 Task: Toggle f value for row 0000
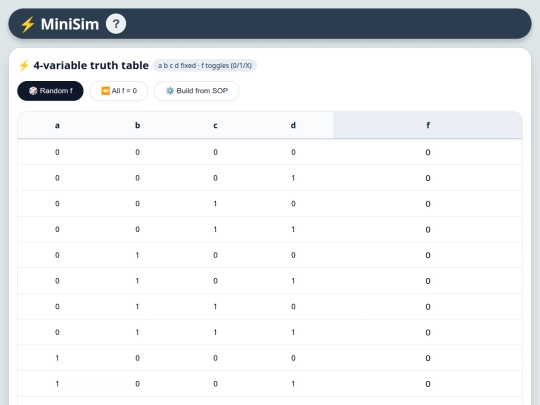point(428,152)
